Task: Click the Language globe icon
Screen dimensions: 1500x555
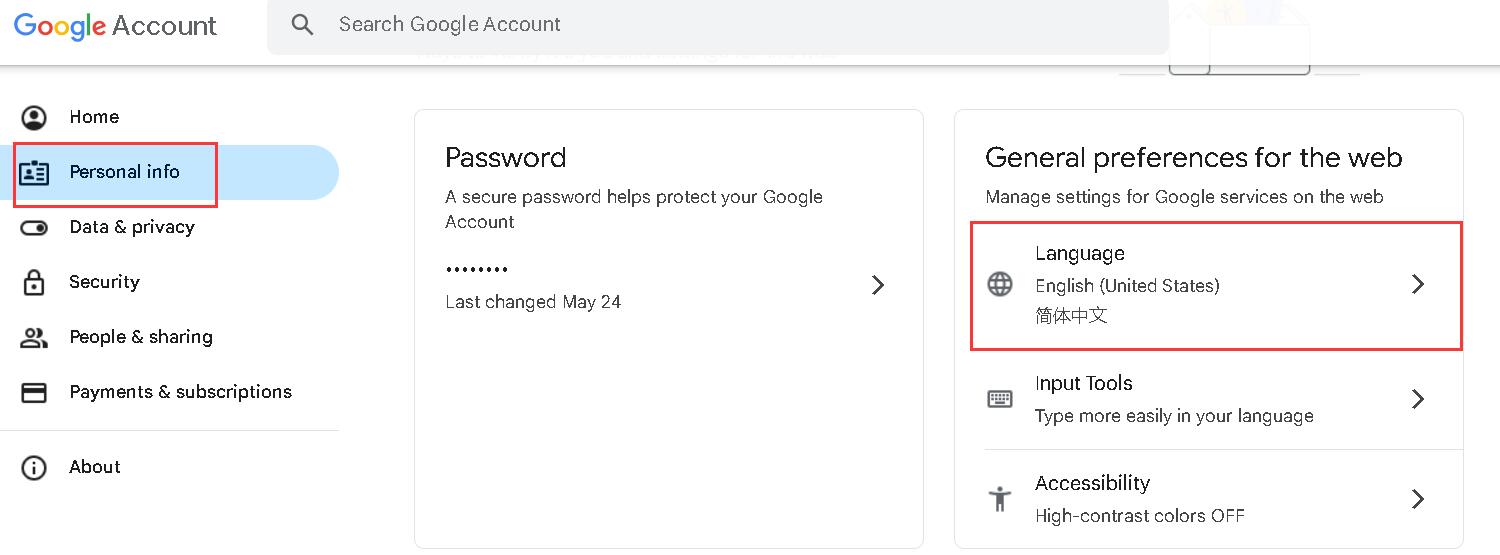Action: tap(1000, 285)
